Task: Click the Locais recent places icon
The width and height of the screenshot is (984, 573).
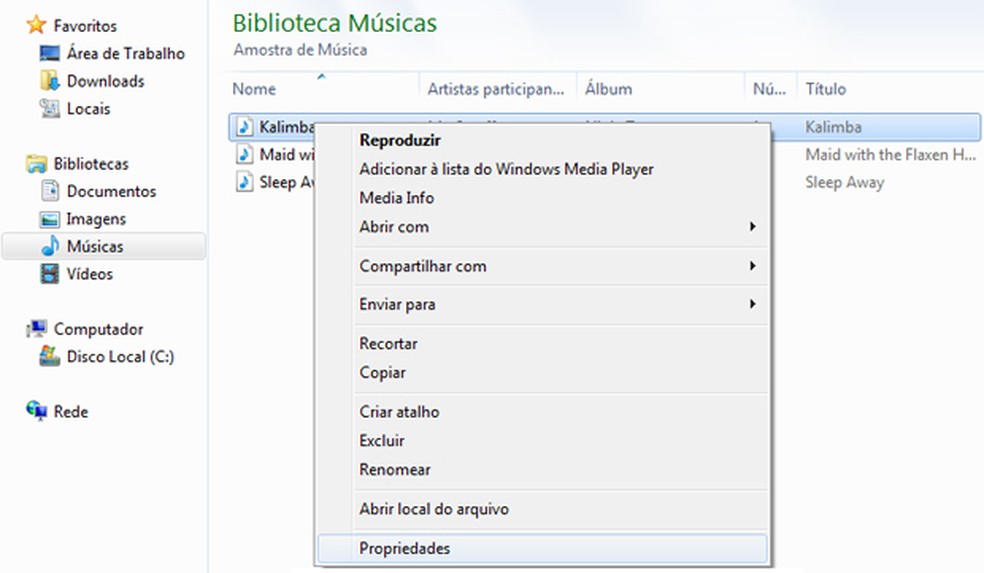Action: coord(50,109)
